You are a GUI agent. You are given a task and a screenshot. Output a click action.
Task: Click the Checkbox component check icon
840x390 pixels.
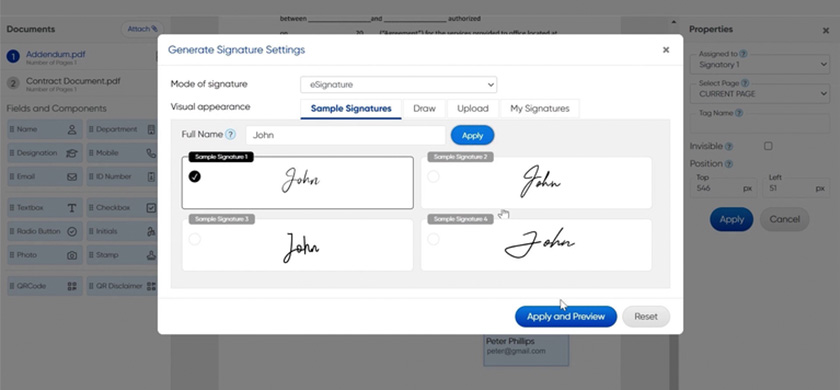(x=151, y=208)
